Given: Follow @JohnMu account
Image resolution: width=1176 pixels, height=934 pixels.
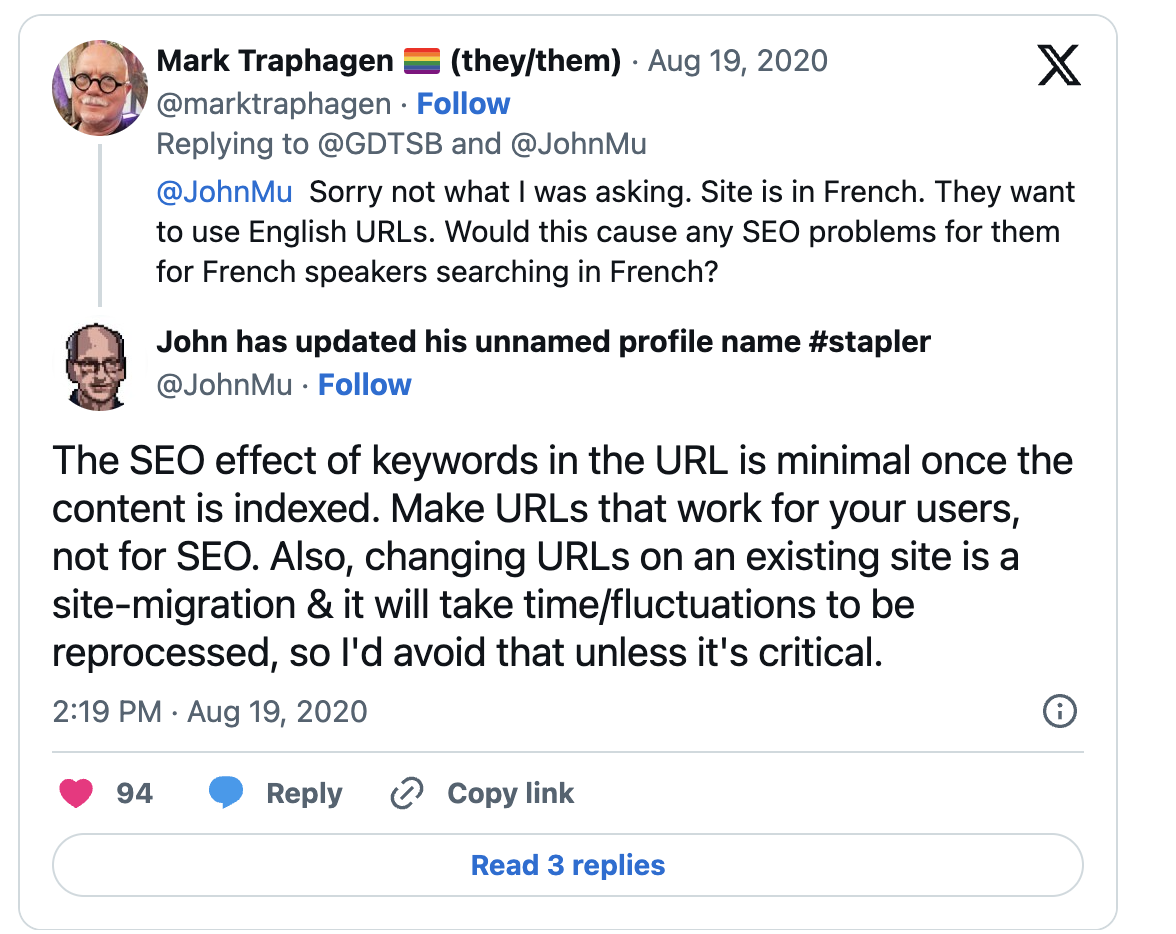Looking at the screenshot, I should pyautogui.click(x=364, y=385).
